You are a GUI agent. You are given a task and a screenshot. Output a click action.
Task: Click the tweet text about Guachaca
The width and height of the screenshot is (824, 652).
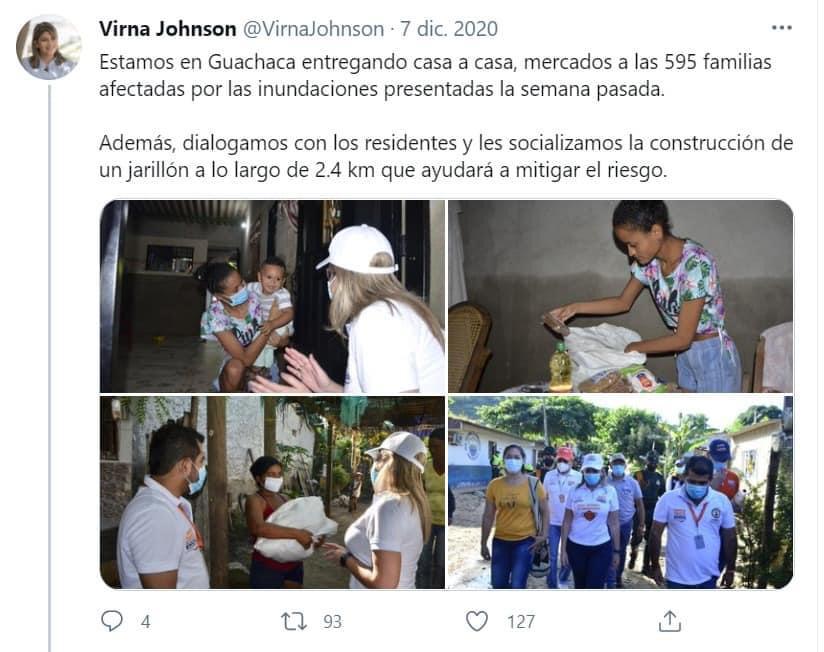point(435,76)
